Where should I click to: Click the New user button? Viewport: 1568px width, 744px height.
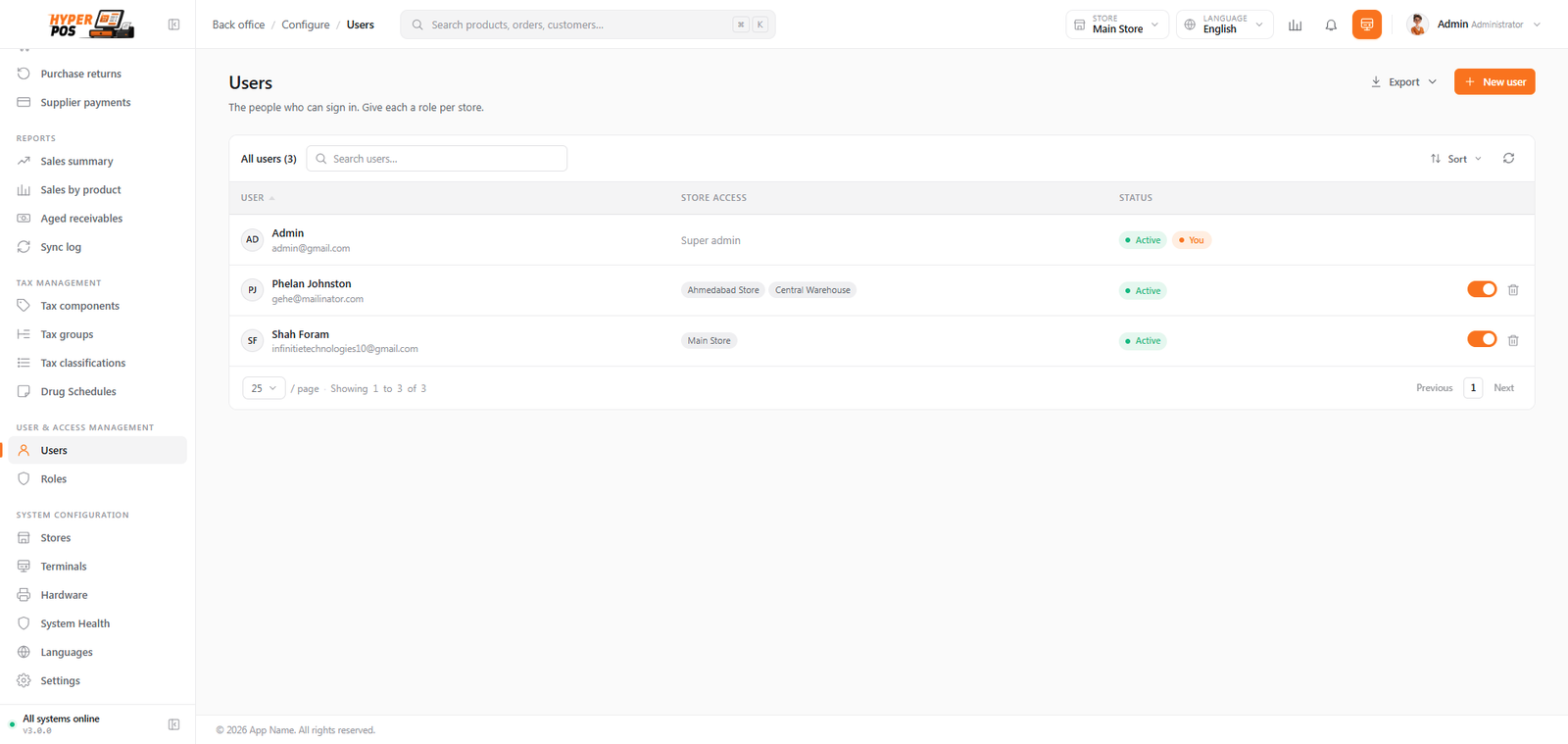tap(1494, 82)
